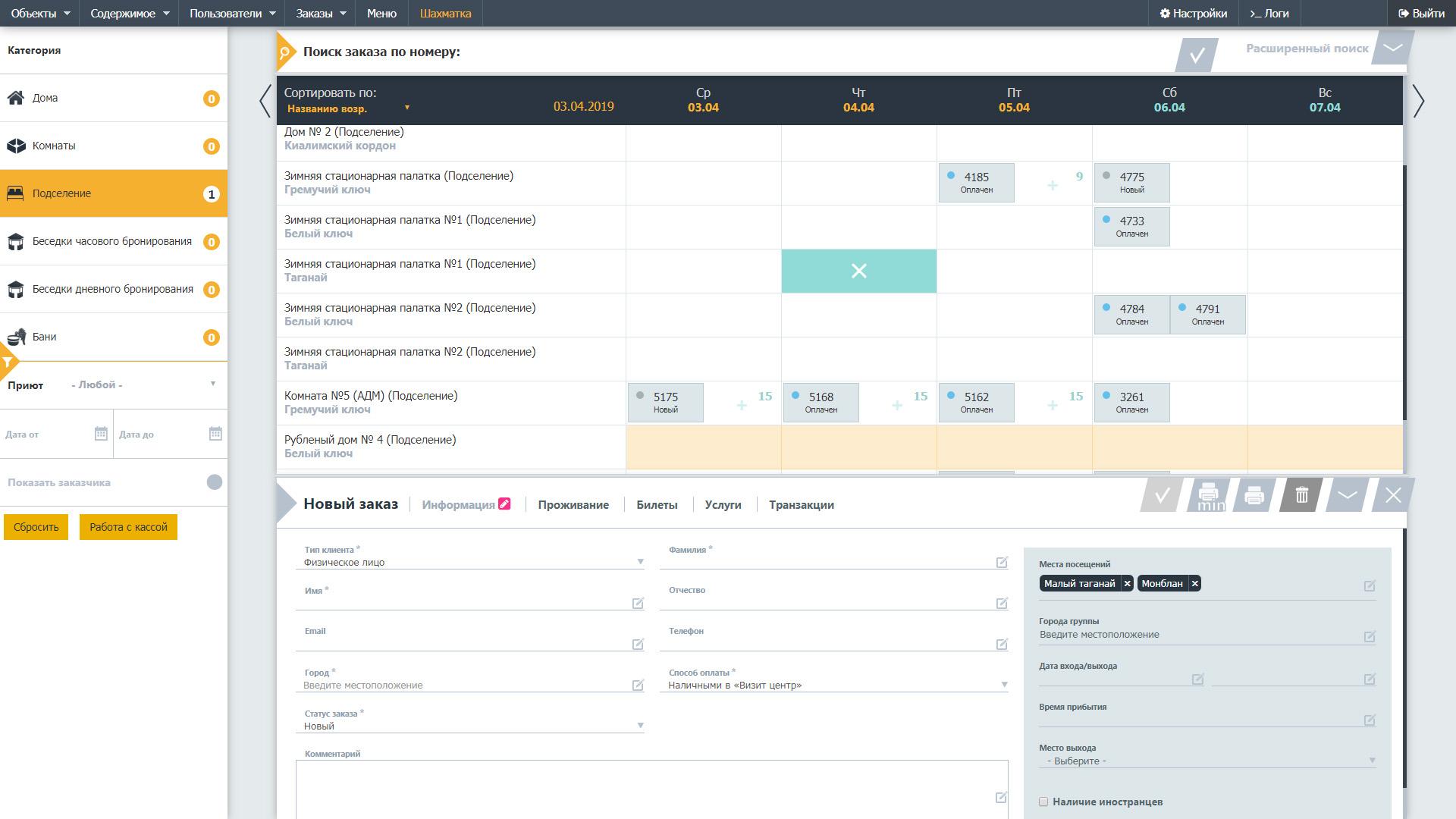Open the Тип клиента dropdown
Viewport: 1456px width, 819px height.
pos(470,563)
